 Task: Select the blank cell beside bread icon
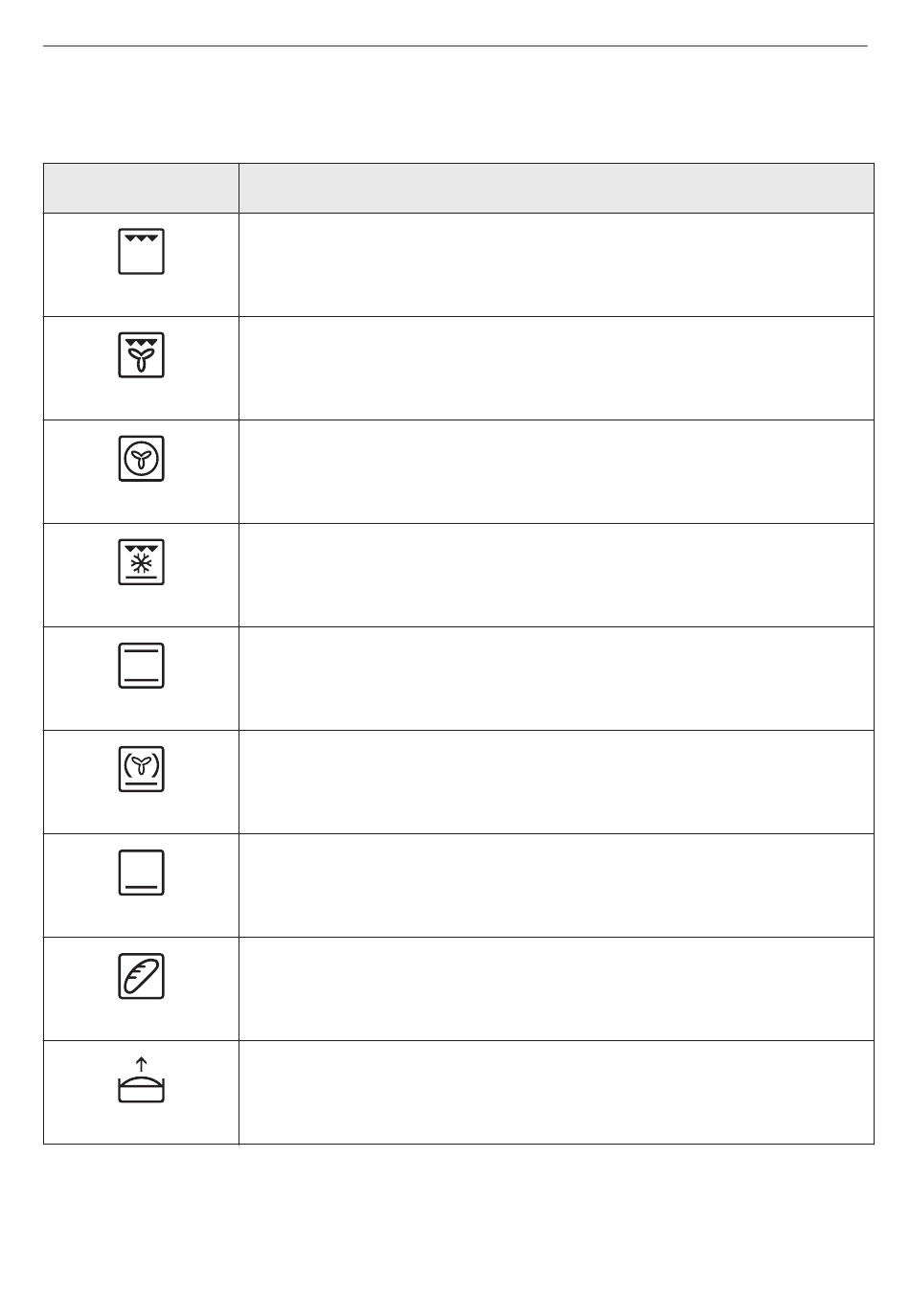pos(557,988)
